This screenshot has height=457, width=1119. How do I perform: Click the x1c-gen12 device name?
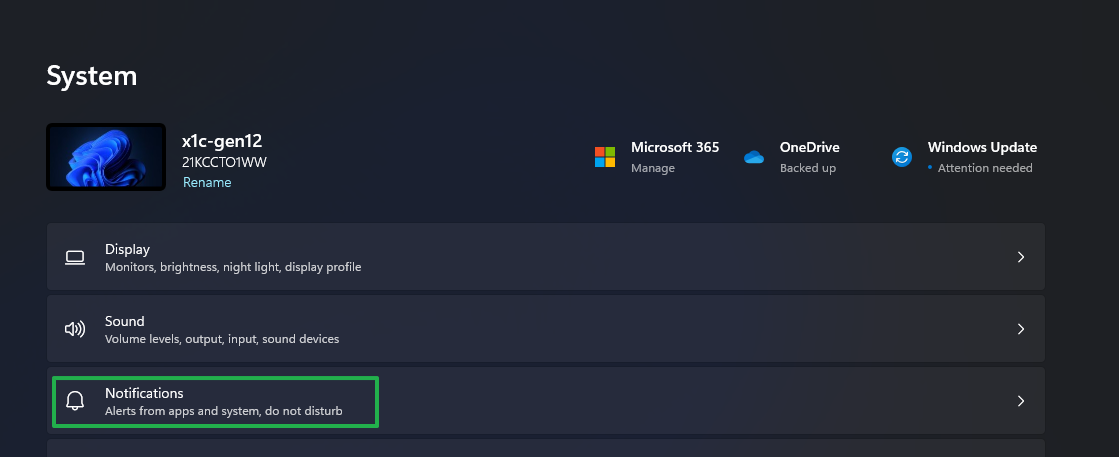(x=222, y=141)
